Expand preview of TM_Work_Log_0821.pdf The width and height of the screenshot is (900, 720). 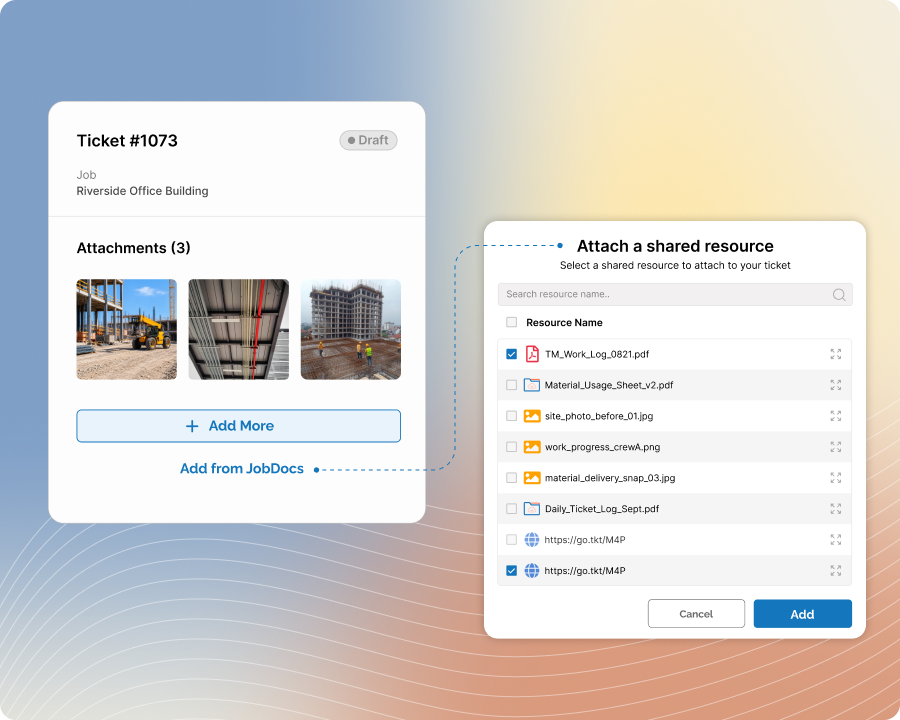pyautogui.click(x=836, y=354)
